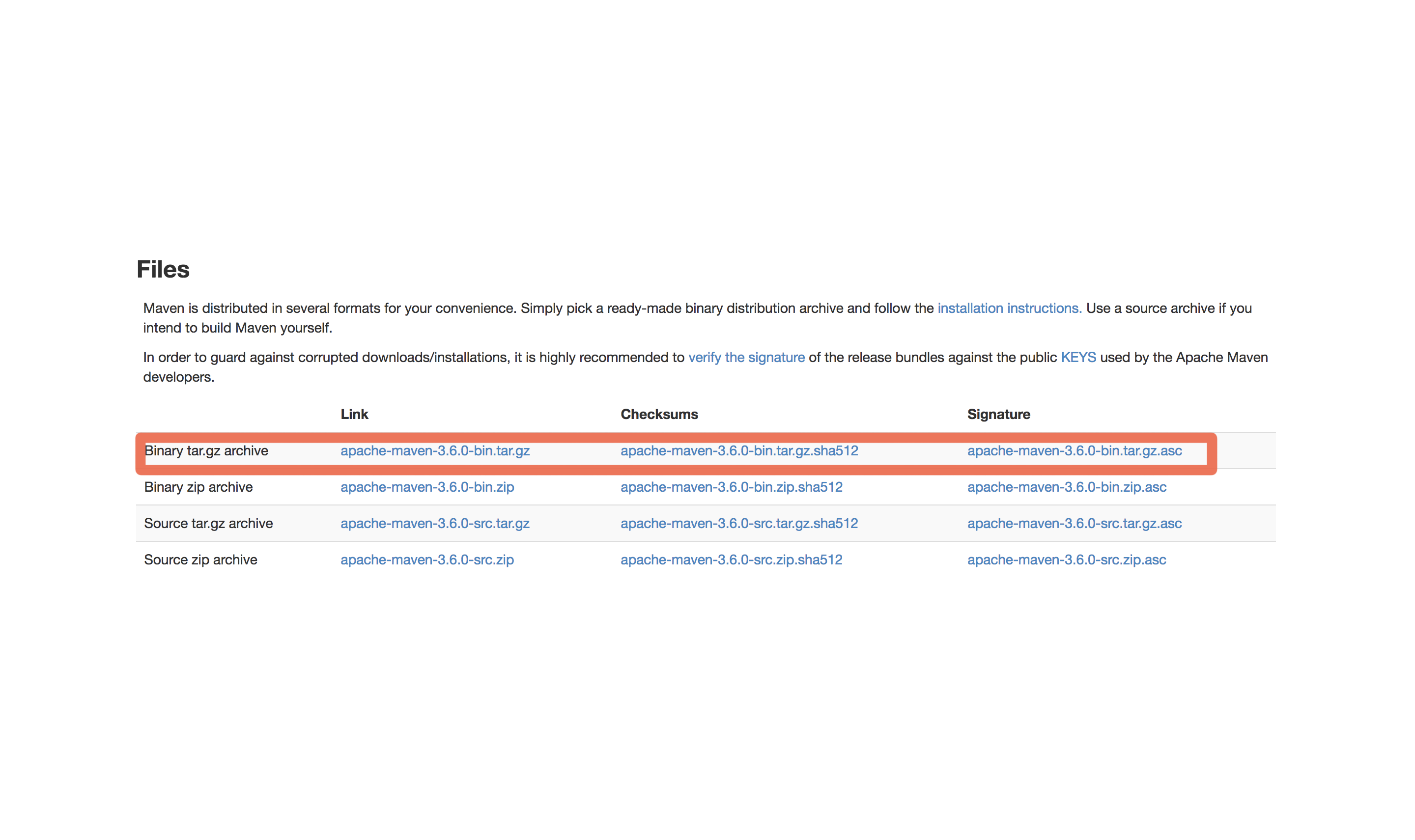Click the Link column header
Viewport: 1415px width, 840px height.
click(354, 414)
